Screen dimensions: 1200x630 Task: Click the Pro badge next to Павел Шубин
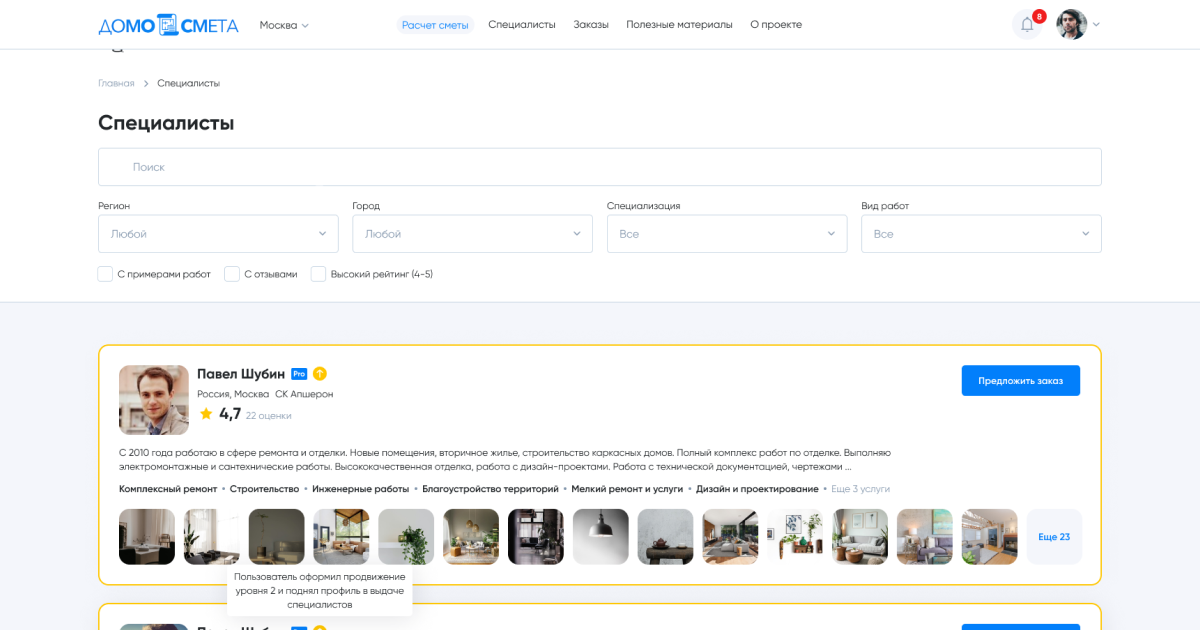tap(299, 374)
